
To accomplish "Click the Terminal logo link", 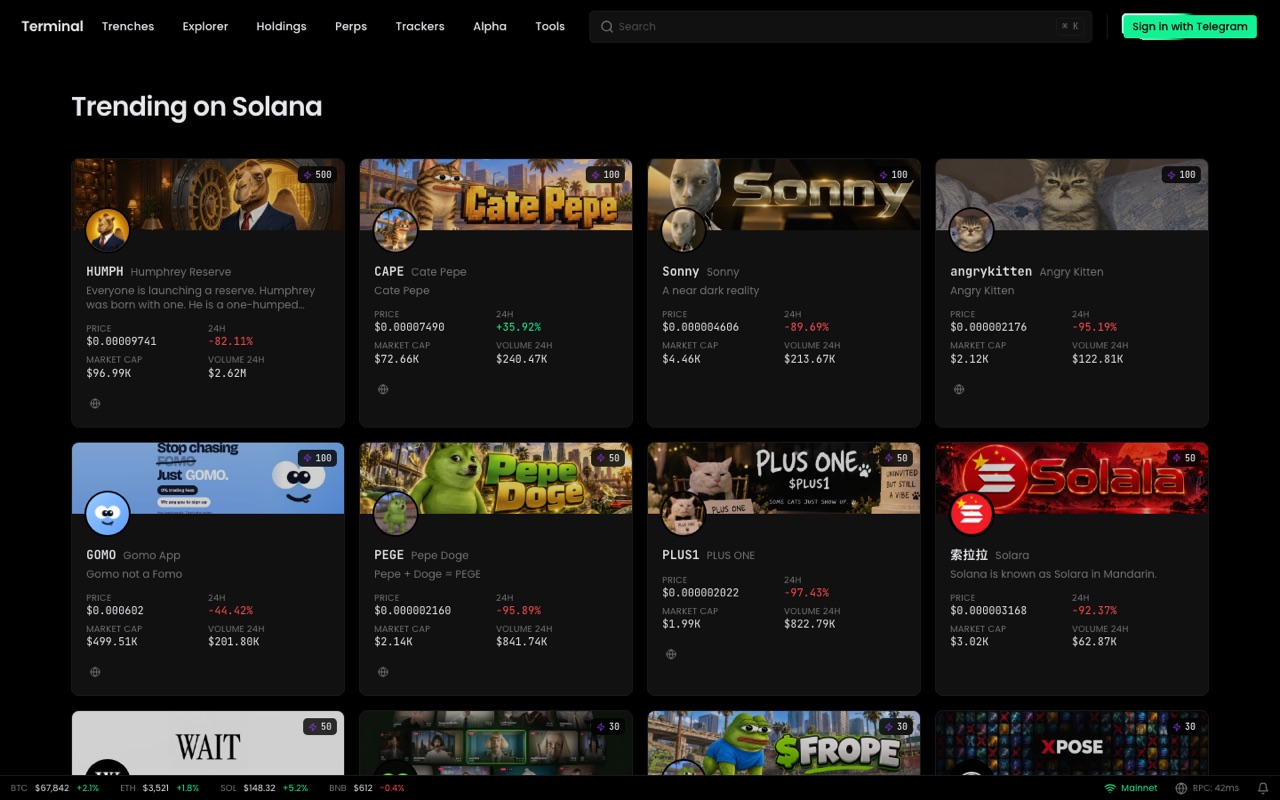I will click(x=52, y=26).
